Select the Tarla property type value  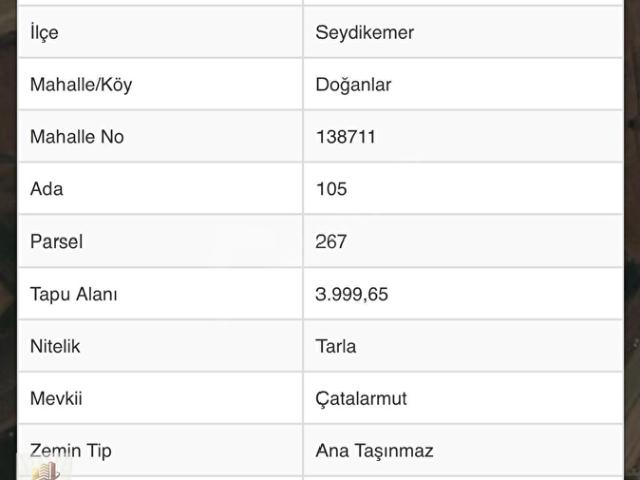335,346
